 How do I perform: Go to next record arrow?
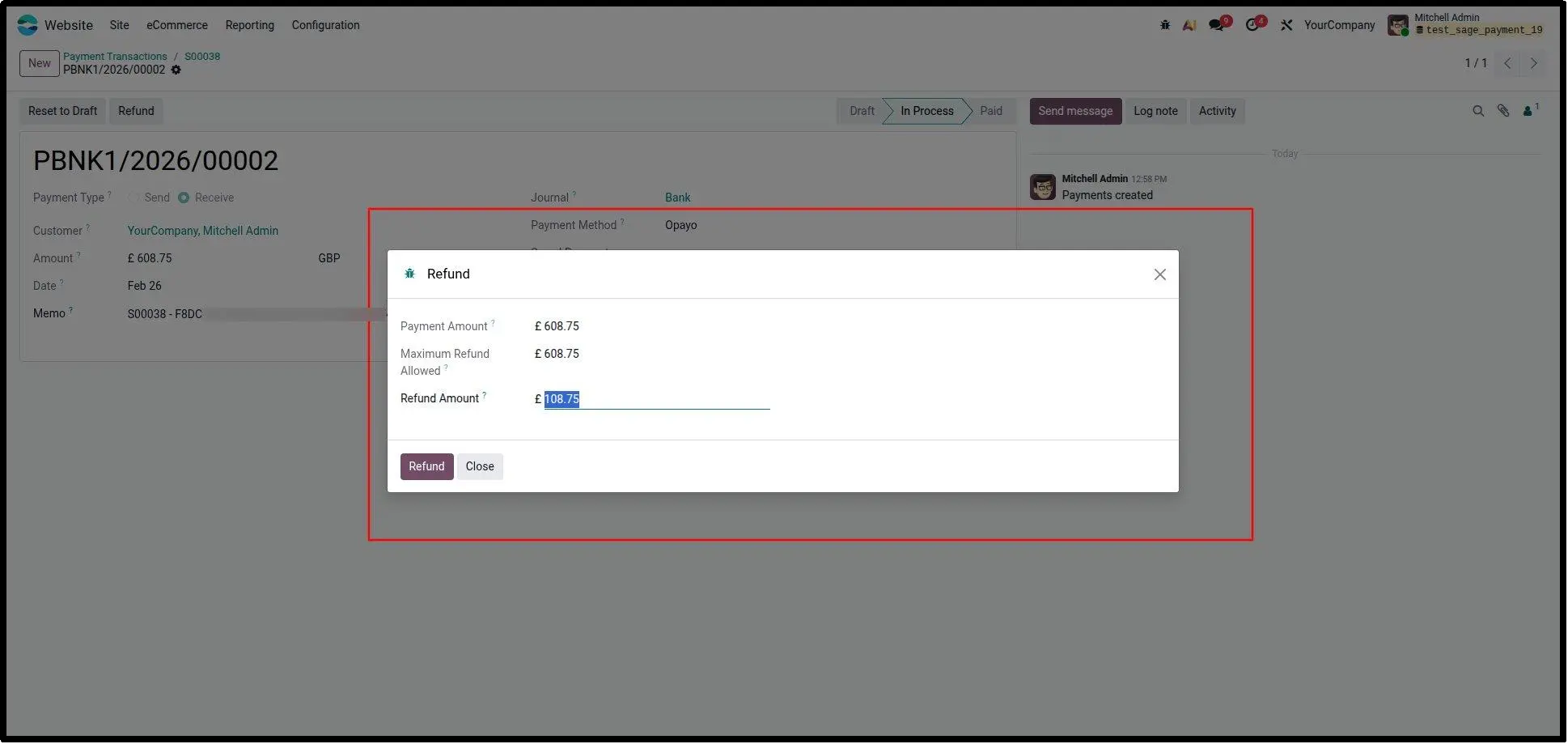1535,63
